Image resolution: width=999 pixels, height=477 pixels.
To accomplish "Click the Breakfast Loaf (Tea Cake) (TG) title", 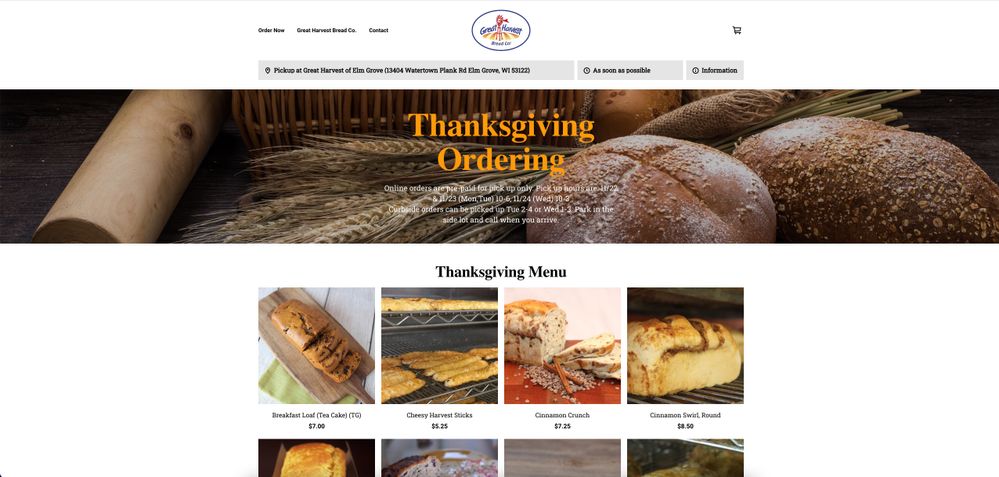I will [317, 415].
